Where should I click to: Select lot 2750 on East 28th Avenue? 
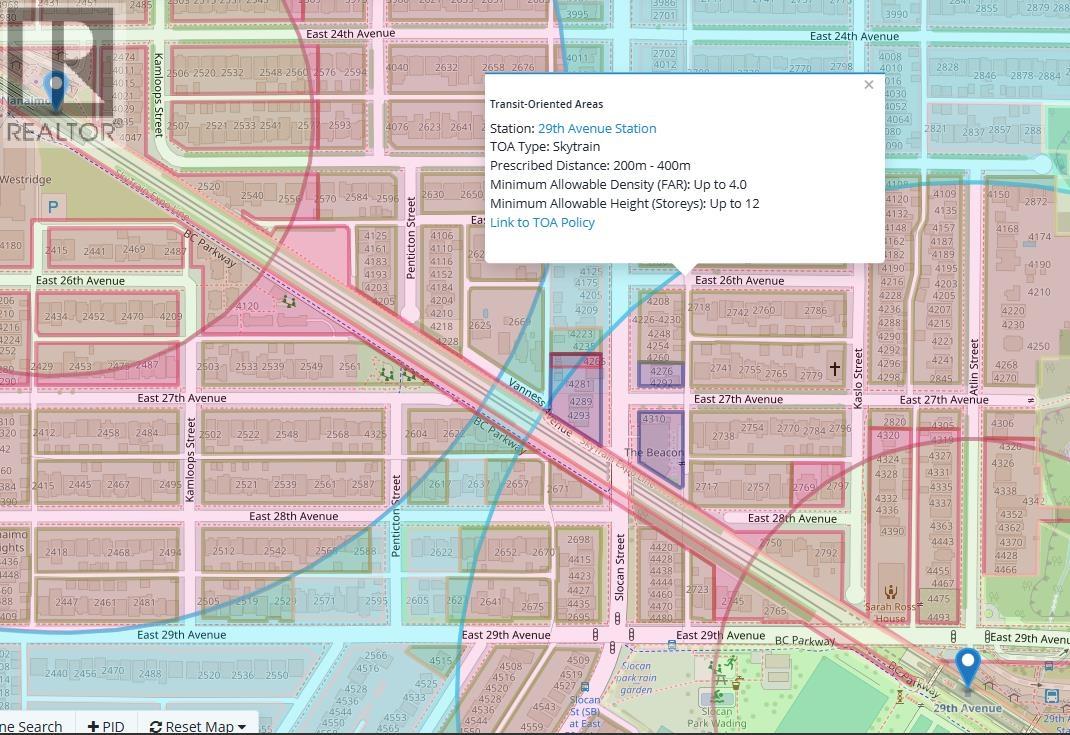pos(770,543)
